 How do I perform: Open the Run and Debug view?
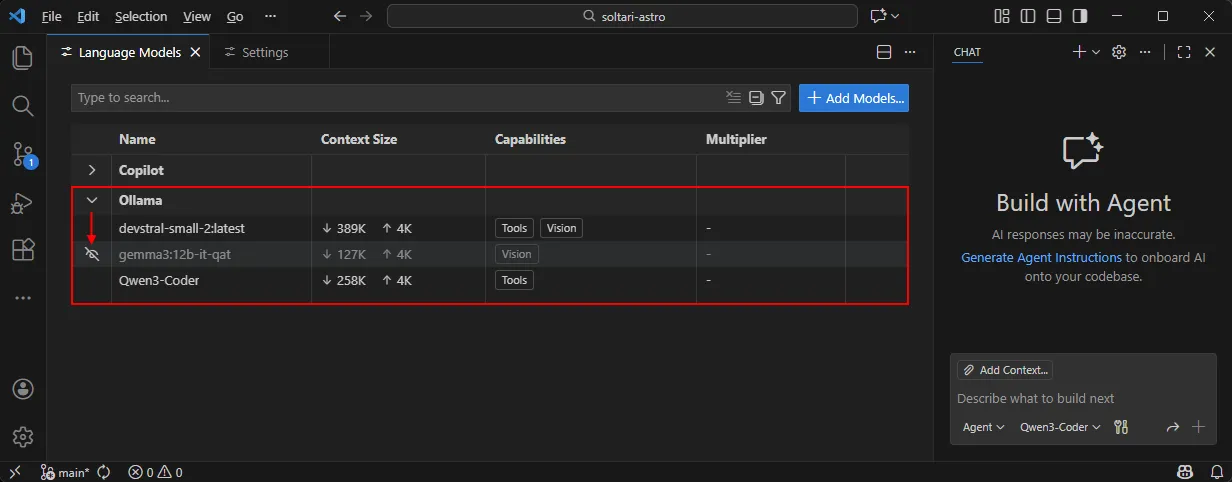click(x=22, y=203)
